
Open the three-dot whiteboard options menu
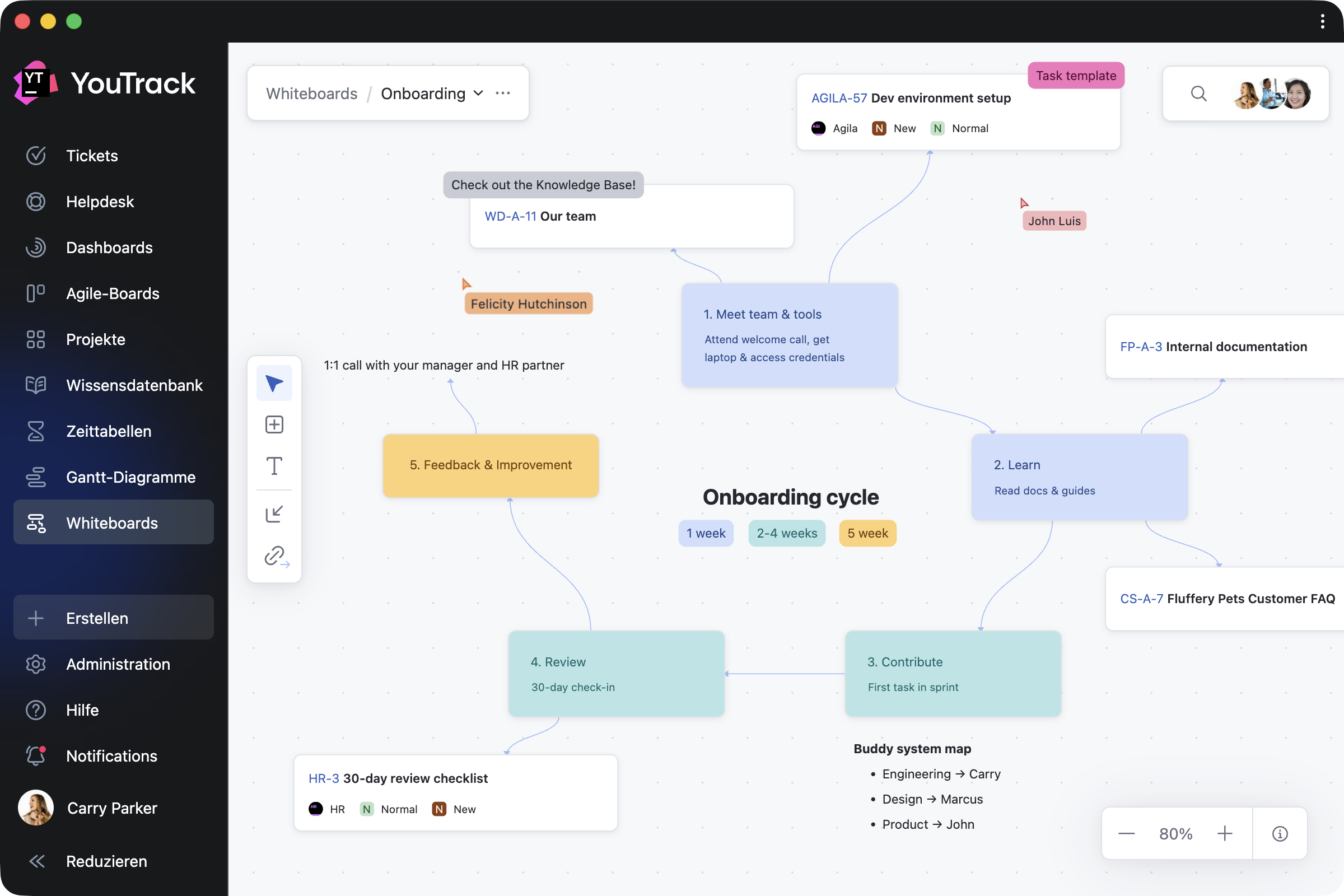pyautogui.click(x=503, y=94)
